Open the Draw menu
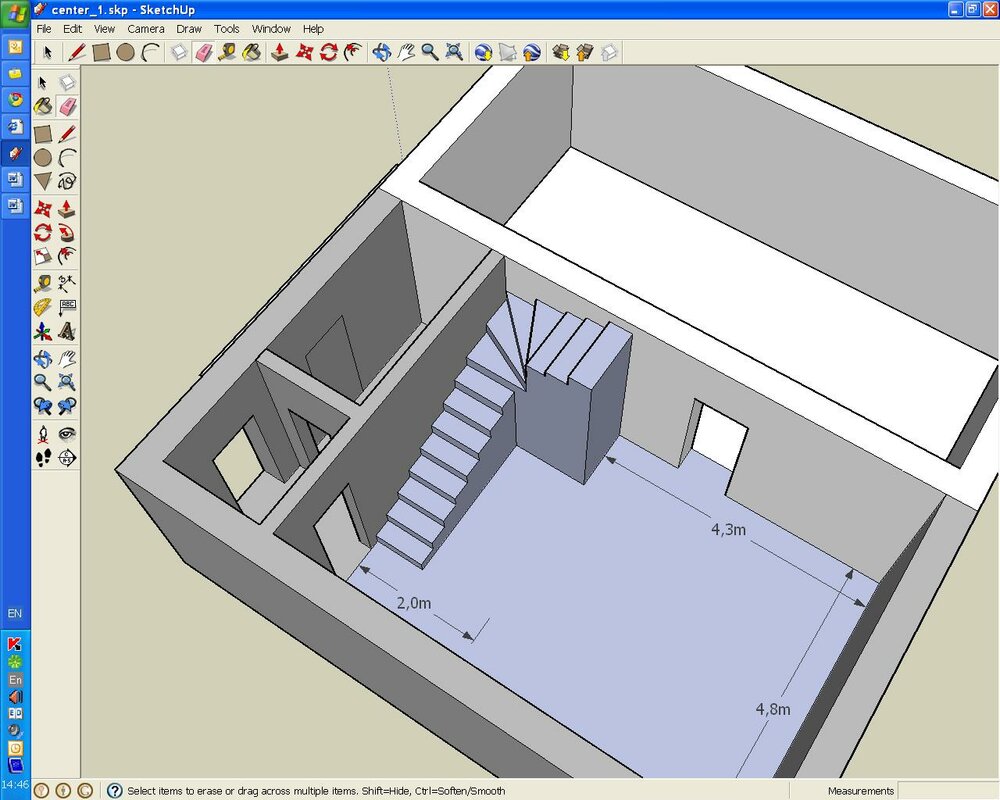The height and width of the screenshot is (800, 1000). click(x=189, y=29)
